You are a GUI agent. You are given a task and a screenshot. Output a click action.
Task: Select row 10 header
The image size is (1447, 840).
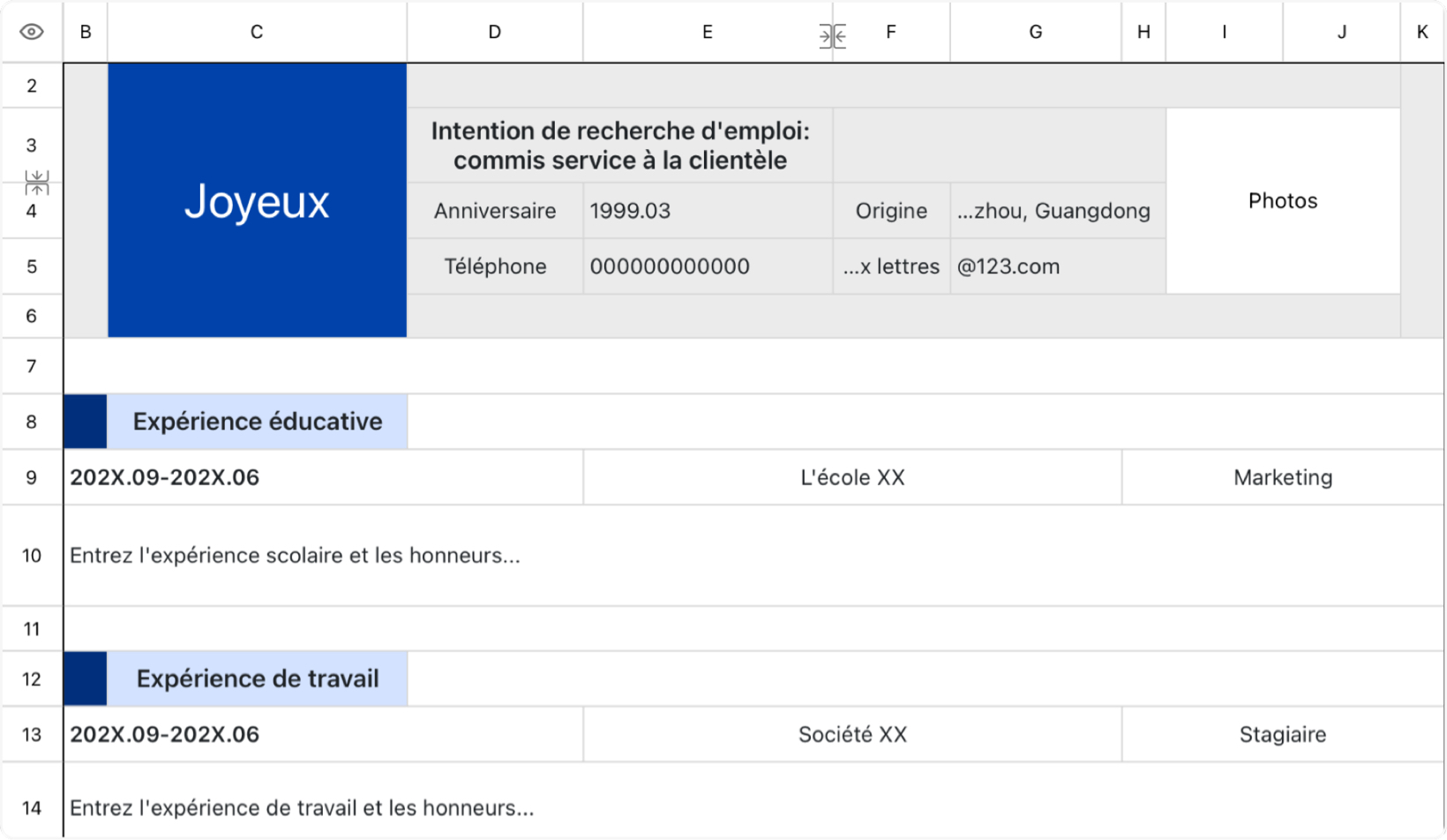(32, 555)
